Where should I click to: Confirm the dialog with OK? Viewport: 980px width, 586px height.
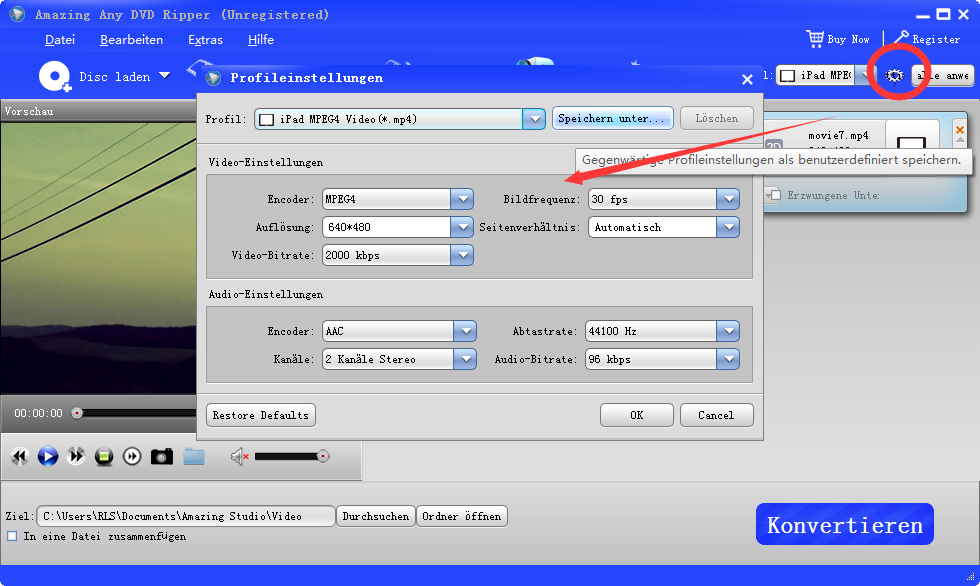[x=637, y=415]
